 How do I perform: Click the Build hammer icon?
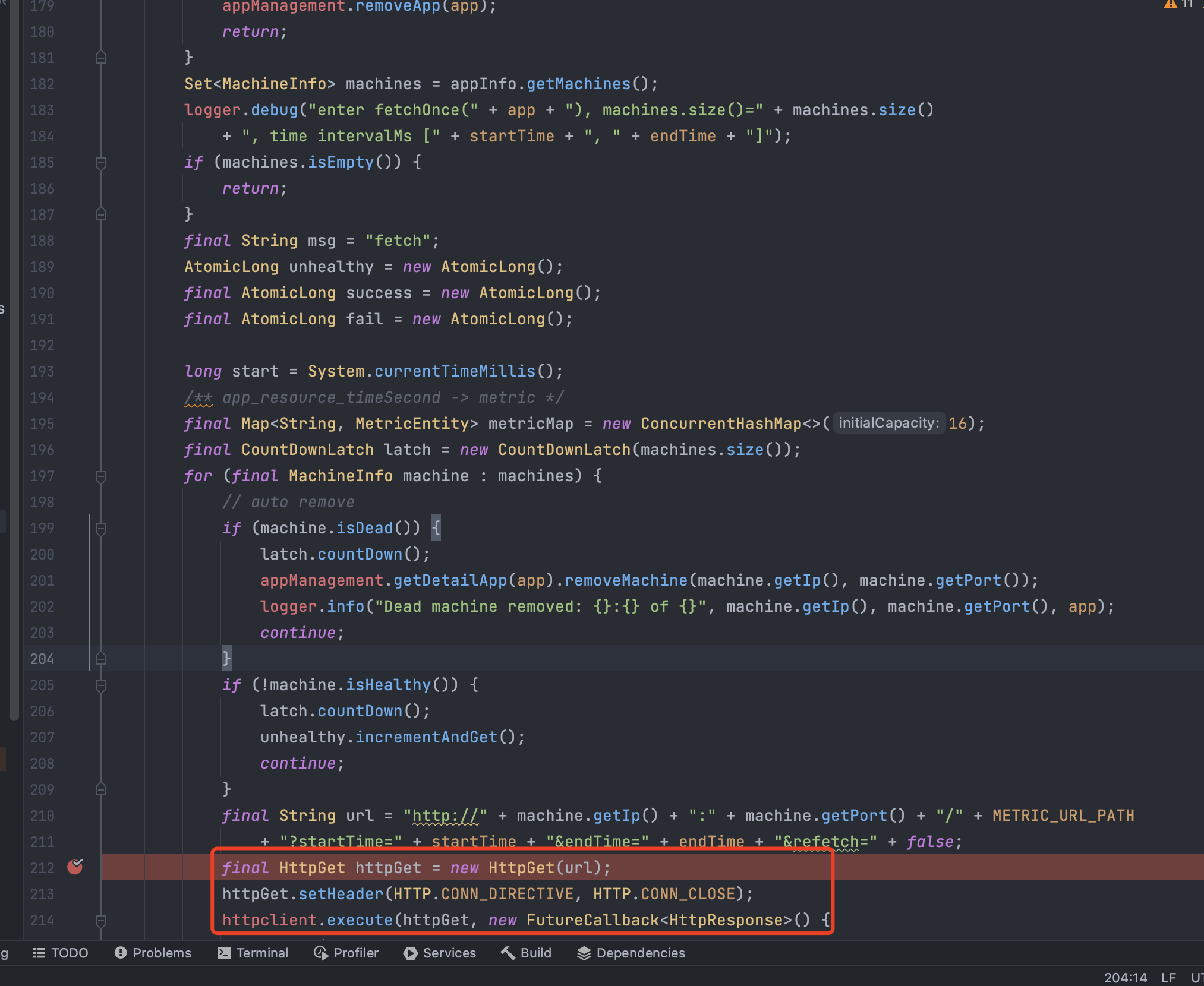click(508, 953)
